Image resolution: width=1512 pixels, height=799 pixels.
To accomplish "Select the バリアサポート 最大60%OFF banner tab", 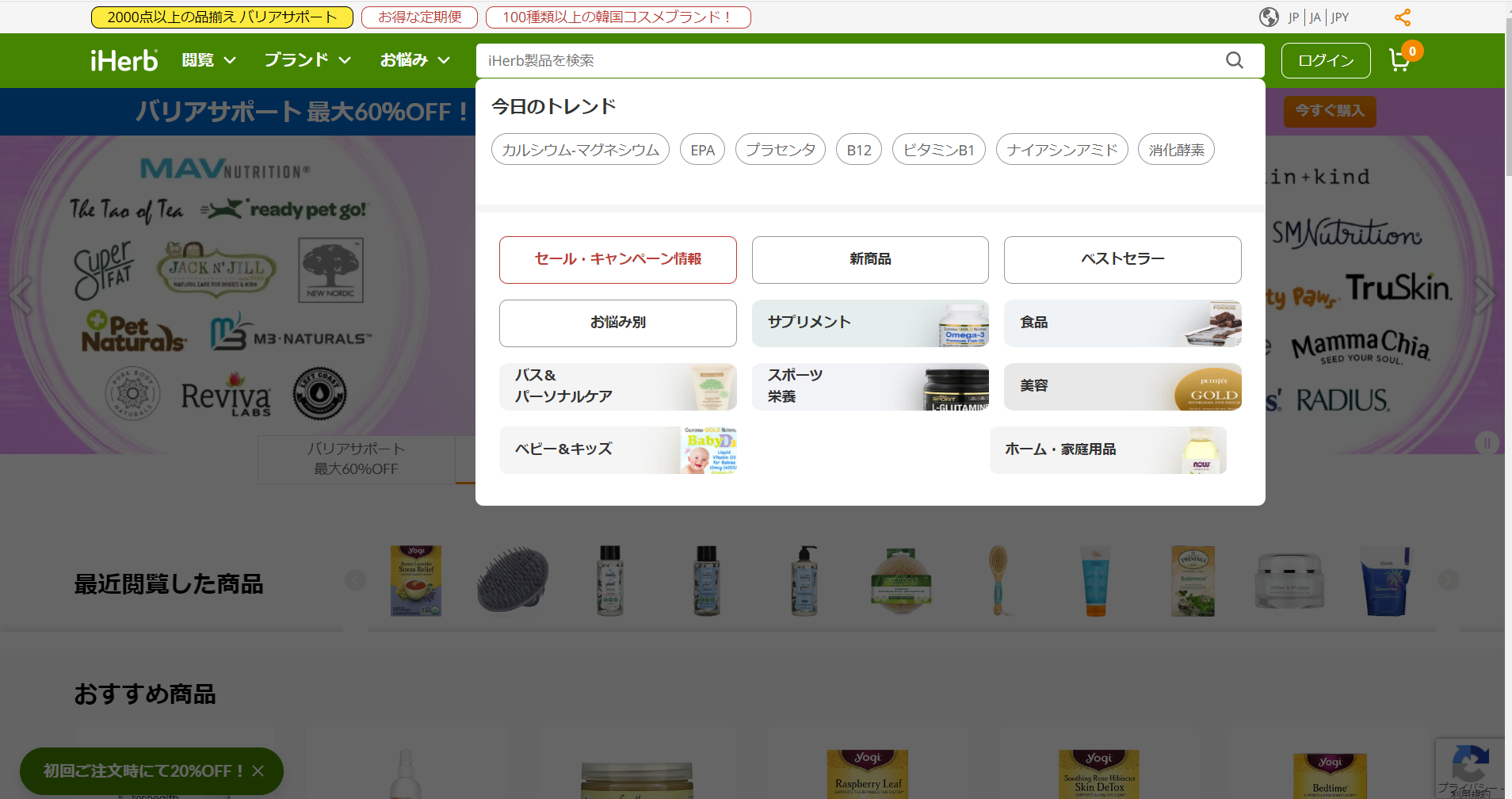I will pyautogui.click(x=357, y=459).
